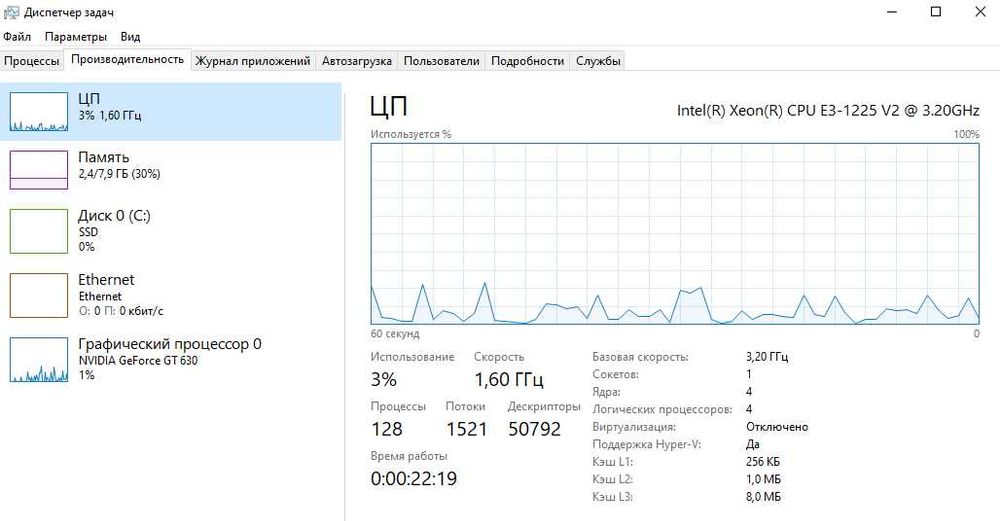Open the Службы tab
Image resolution: width=1000 pixels, height=521 pixels.
[x=598, y=61]
